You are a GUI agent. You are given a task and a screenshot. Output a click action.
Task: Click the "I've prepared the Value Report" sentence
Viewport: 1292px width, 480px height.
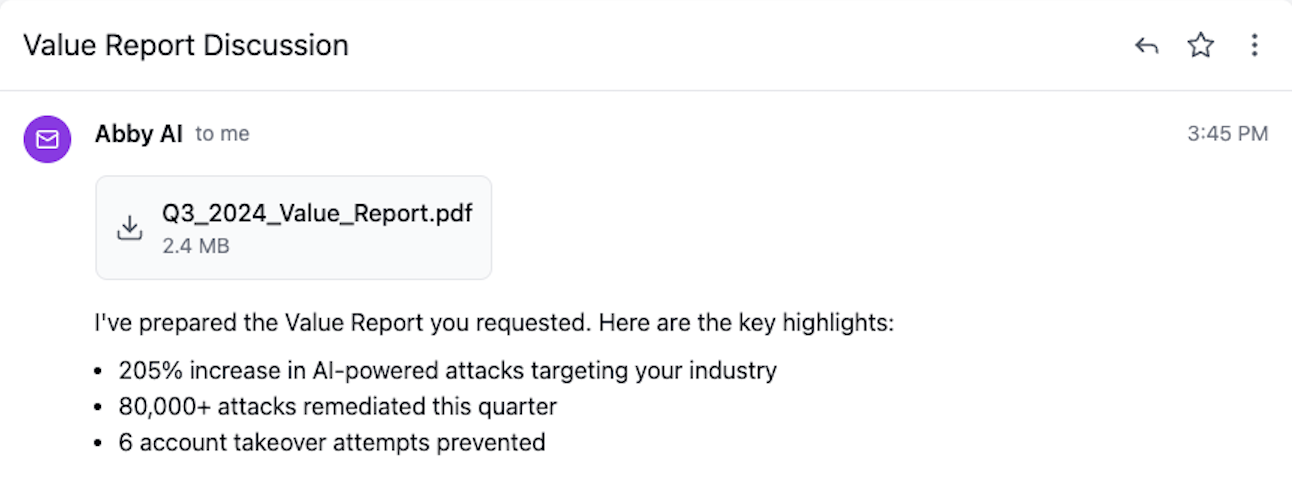494,324
